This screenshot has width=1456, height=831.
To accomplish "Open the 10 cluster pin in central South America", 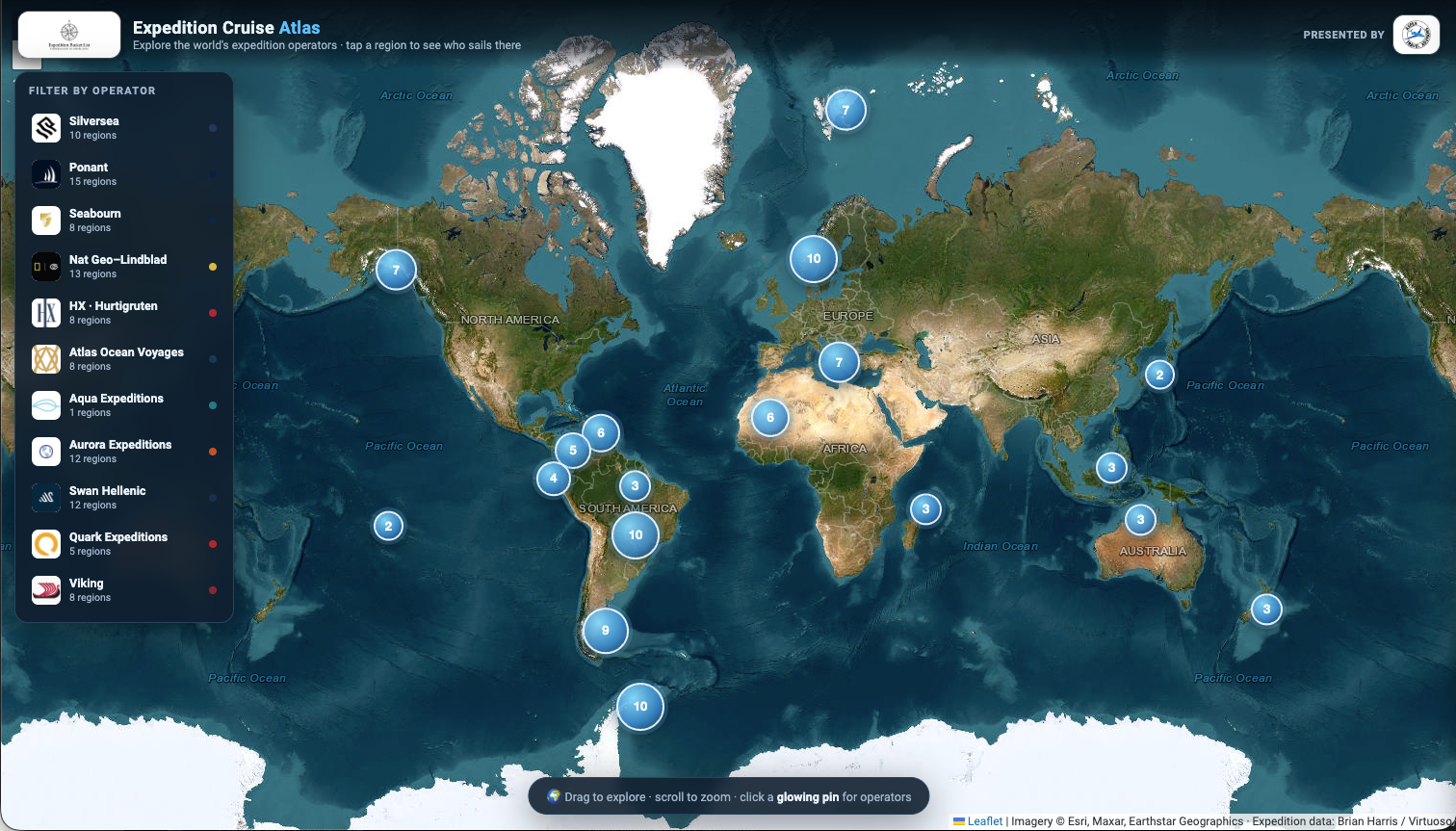I will tap(636, 534).
